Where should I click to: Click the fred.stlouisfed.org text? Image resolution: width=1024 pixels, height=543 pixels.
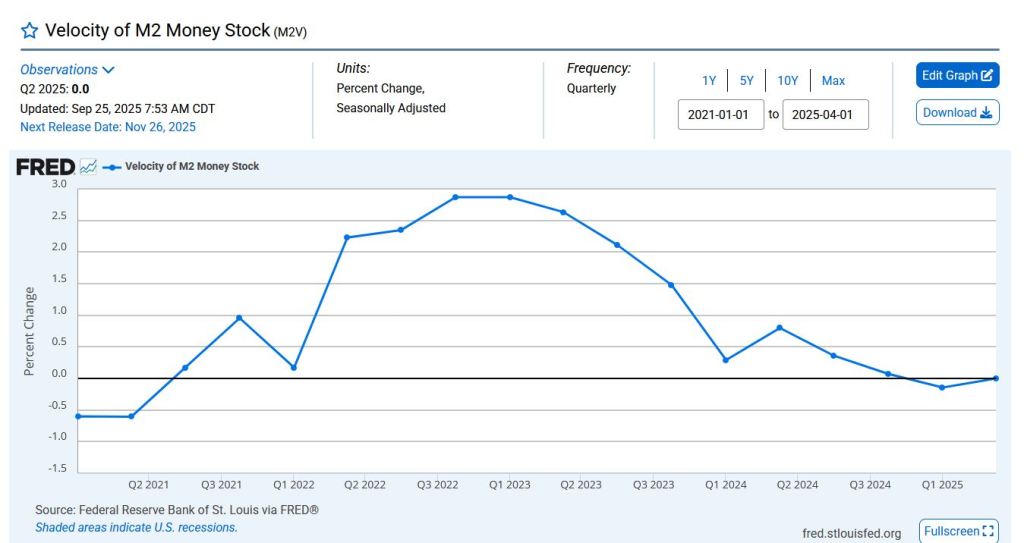pos(851,533)
